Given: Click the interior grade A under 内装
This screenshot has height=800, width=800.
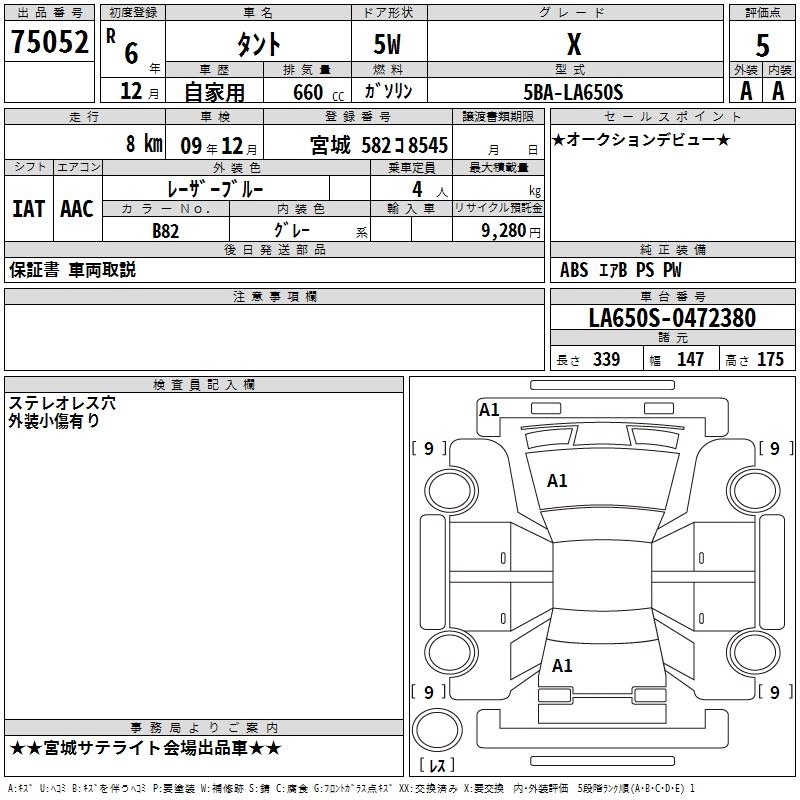Looking at the screenshot, I should [778, 91].
